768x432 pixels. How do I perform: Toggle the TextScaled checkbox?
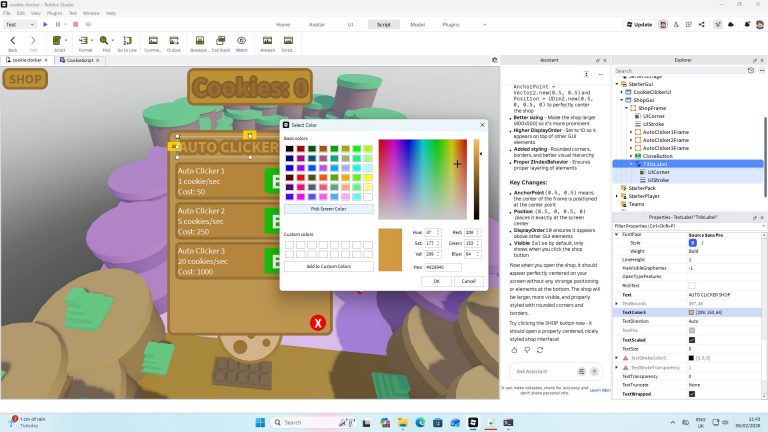(692, 339)
